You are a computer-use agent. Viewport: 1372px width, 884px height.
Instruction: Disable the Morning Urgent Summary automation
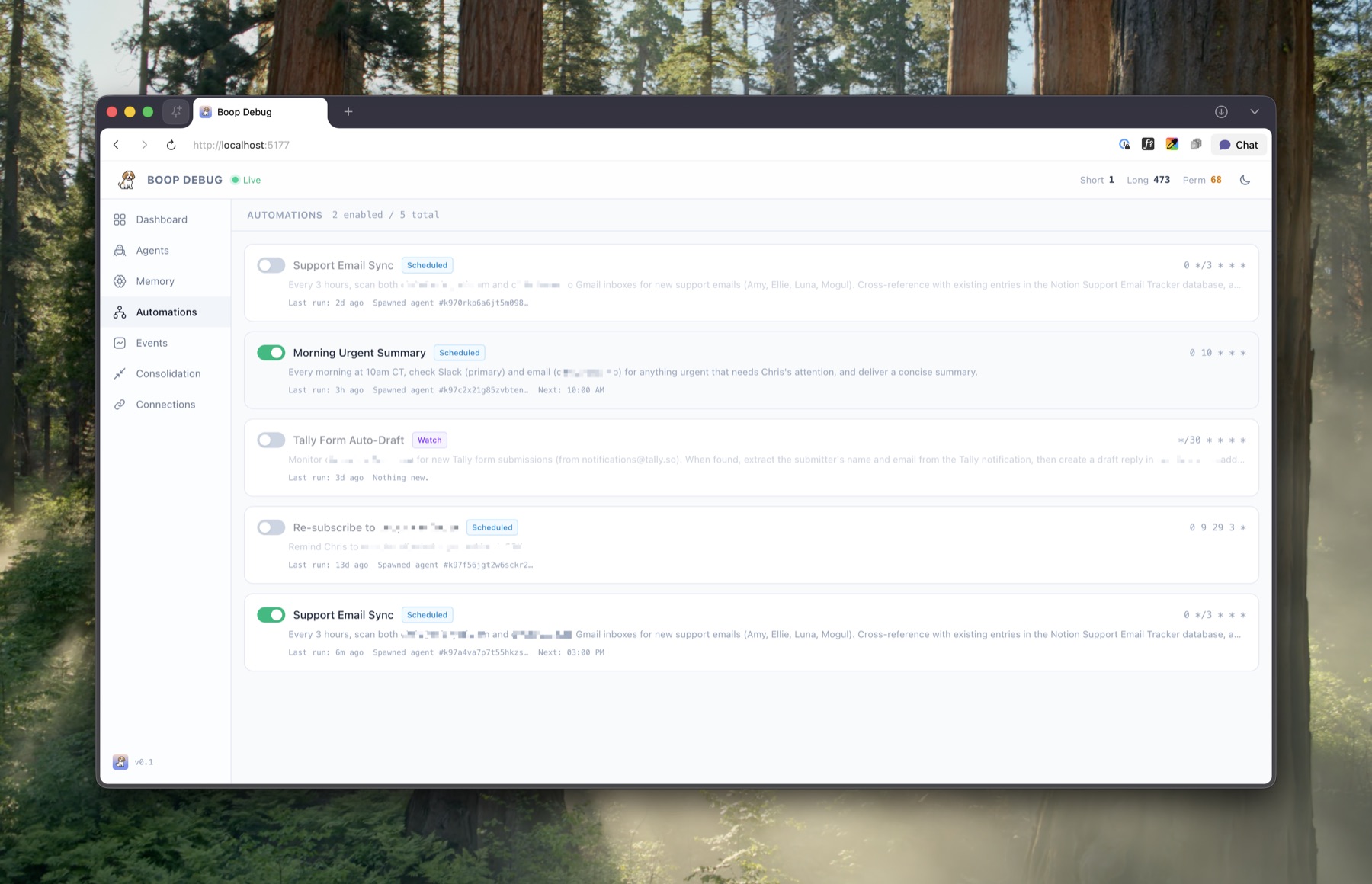(x=271, y=353)
